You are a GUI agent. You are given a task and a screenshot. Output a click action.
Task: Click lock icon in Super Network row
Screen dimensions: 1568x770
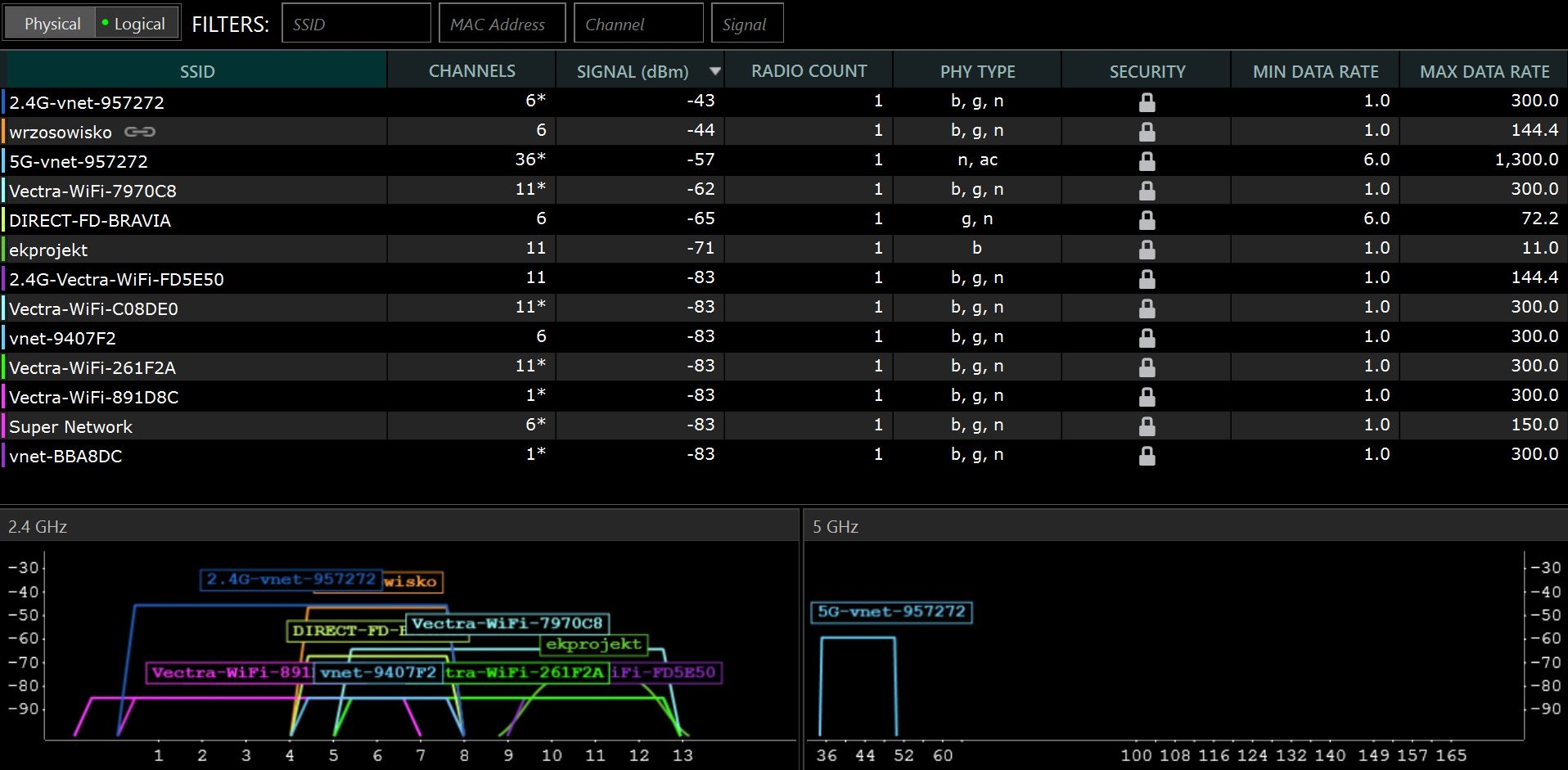(x=1147, y=426)
